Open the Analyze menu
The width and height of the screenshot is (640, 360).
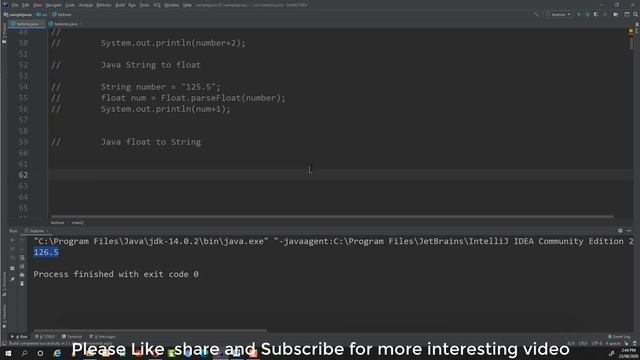click(x=85, y=5)
